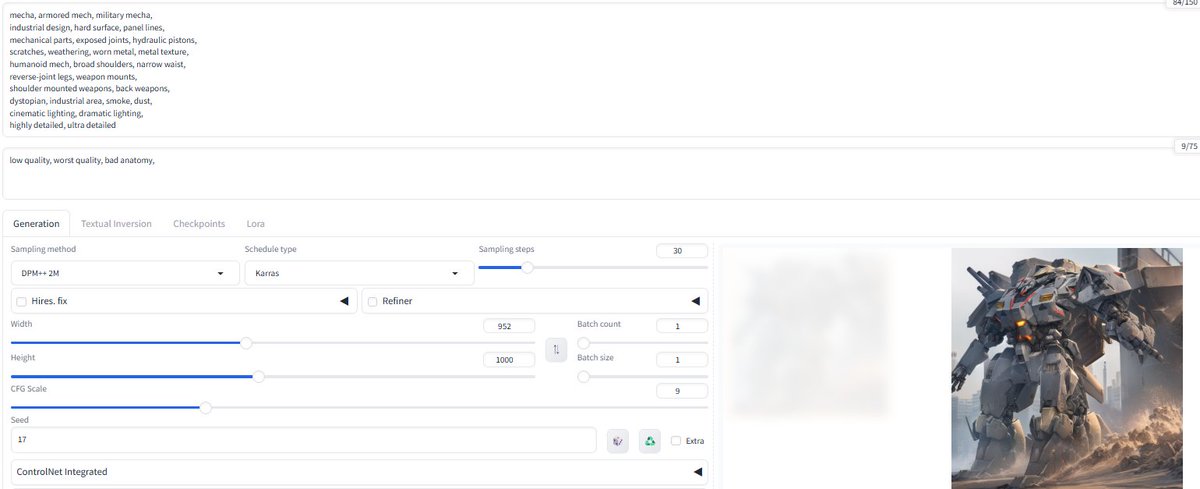Adjust the Width slider handle
Image resolution: width=1200 pixels, height=489 pixels.
246,343
